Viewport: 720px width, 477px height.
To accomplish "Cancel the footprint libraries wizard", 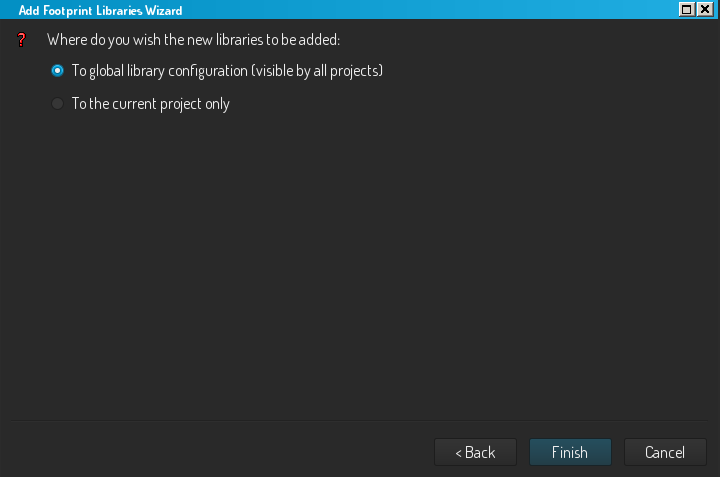I will click(x=665, y=452).
